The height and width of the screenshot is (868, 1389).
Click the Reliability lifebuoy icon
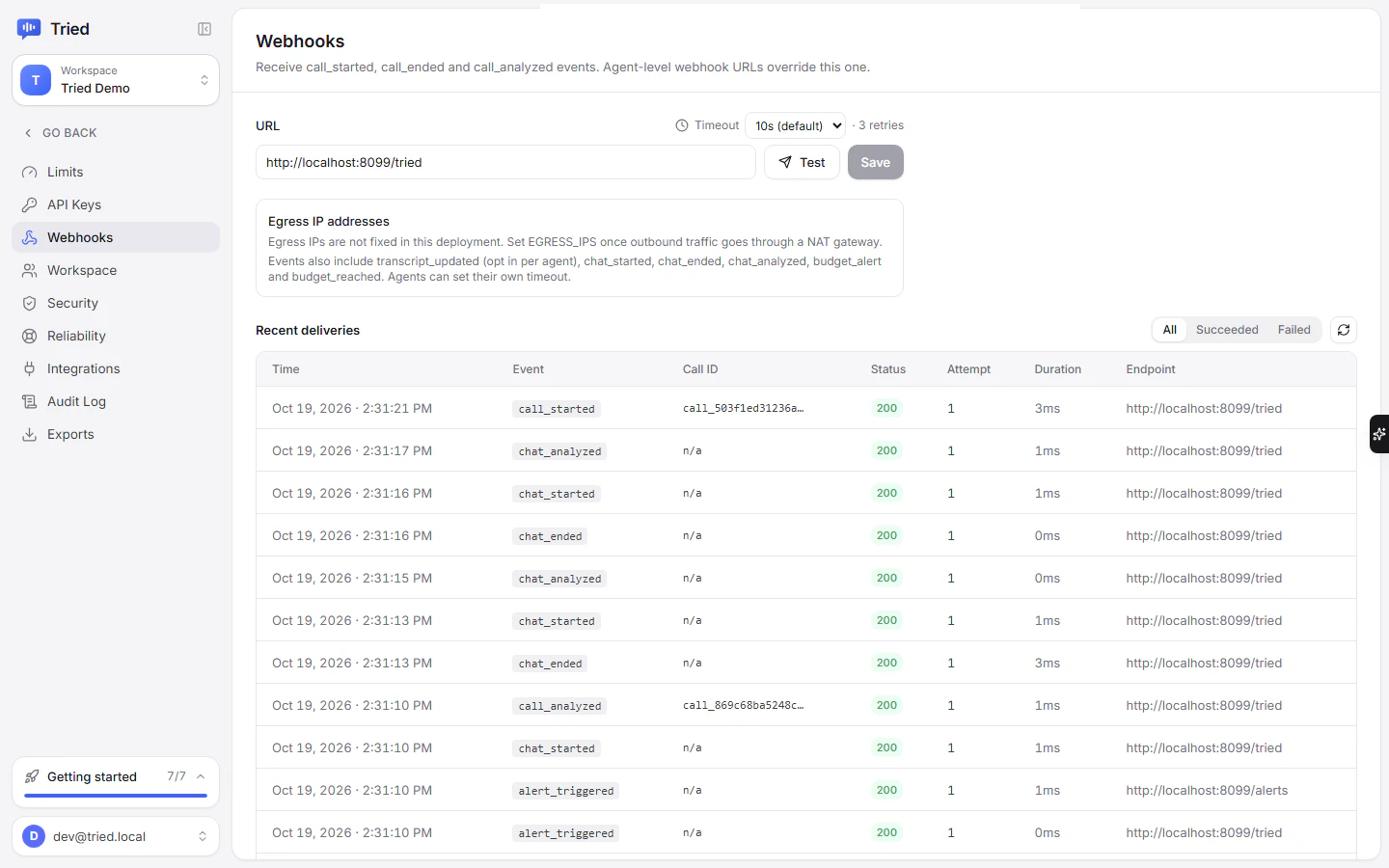30,336
